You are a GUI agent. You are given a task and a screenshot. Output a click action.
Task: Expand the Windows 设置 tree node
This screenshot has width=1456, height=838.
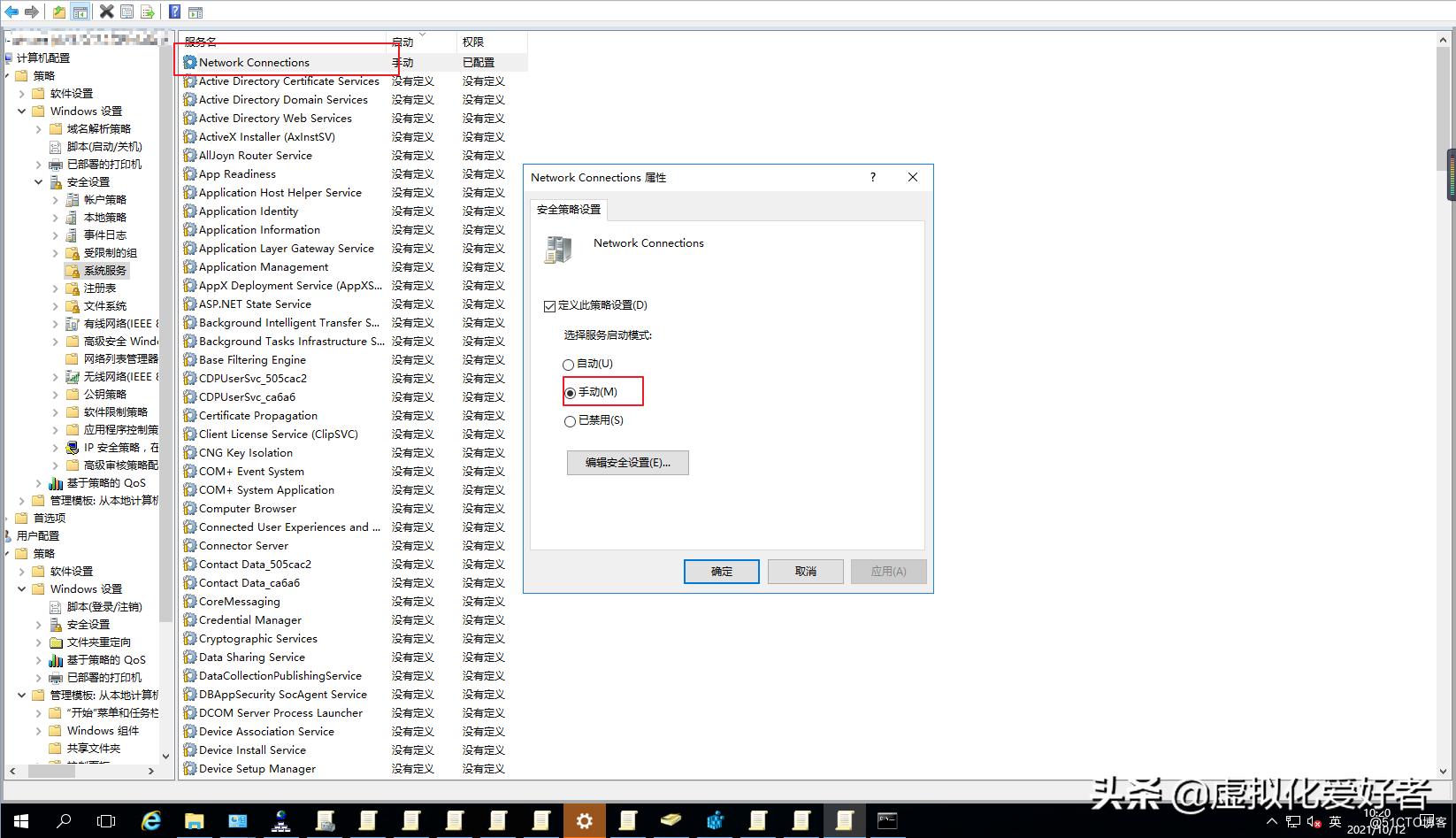21,111
